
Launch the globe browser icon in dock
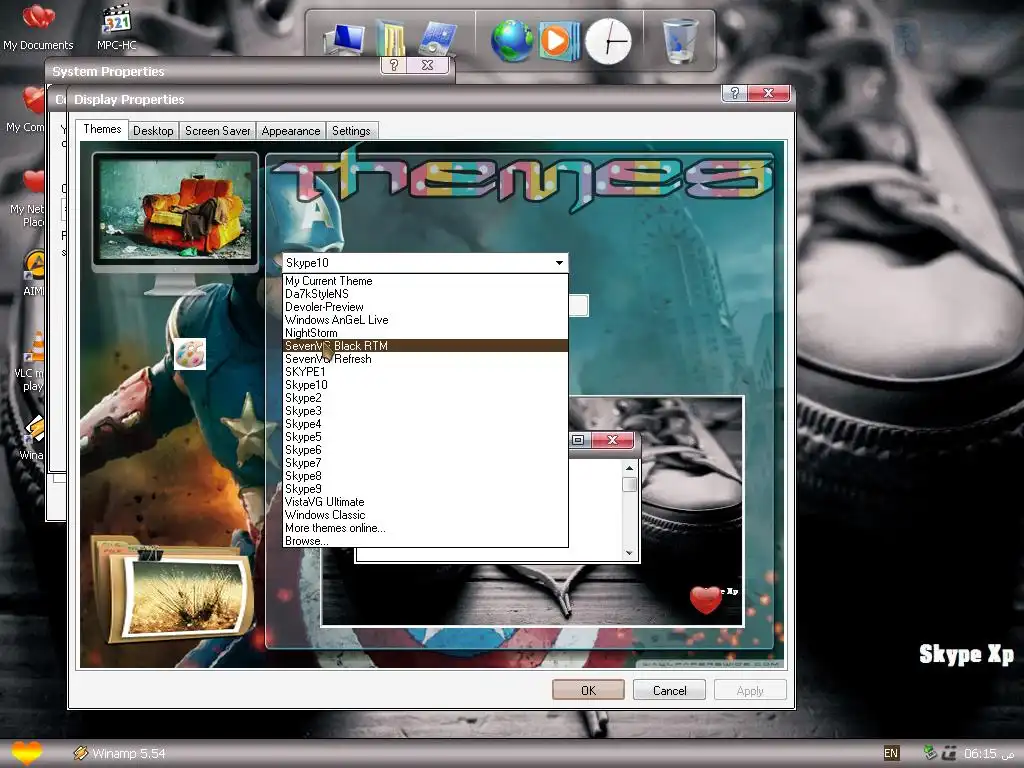512,40
